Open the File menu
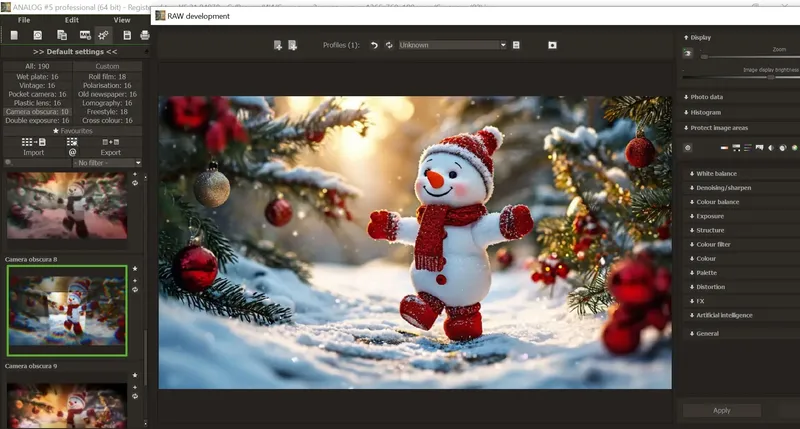 [x=24, y=20]
